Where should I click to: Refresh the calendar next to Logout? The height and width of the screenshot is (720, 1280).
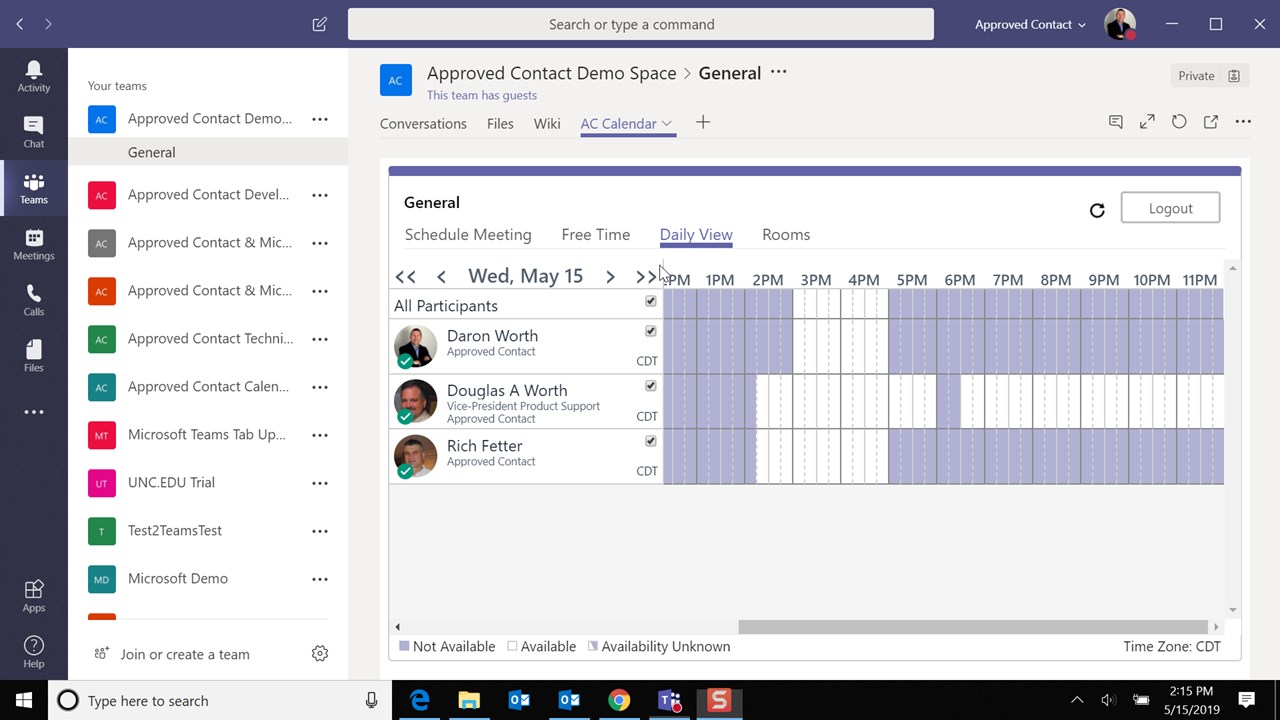tap(1097, 210)
